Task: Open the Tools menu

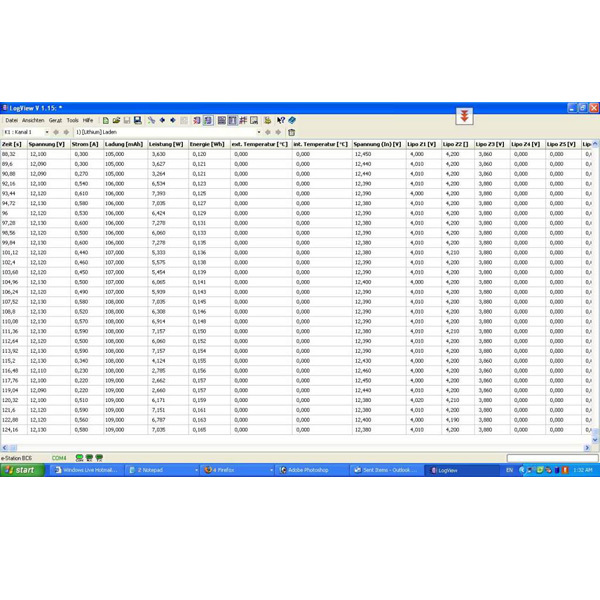Action: (x=72, y=121)
